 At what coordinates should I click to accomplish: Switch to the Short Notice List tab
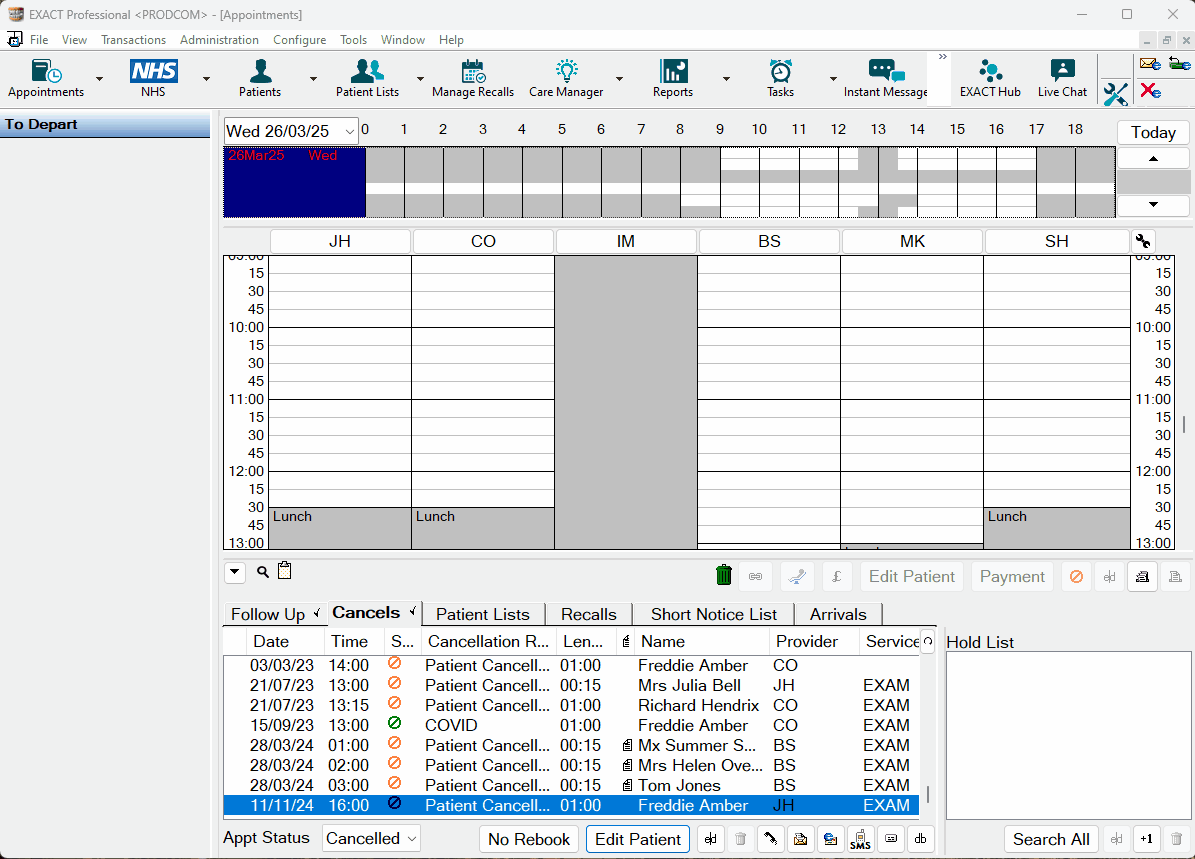pos(713,614)
